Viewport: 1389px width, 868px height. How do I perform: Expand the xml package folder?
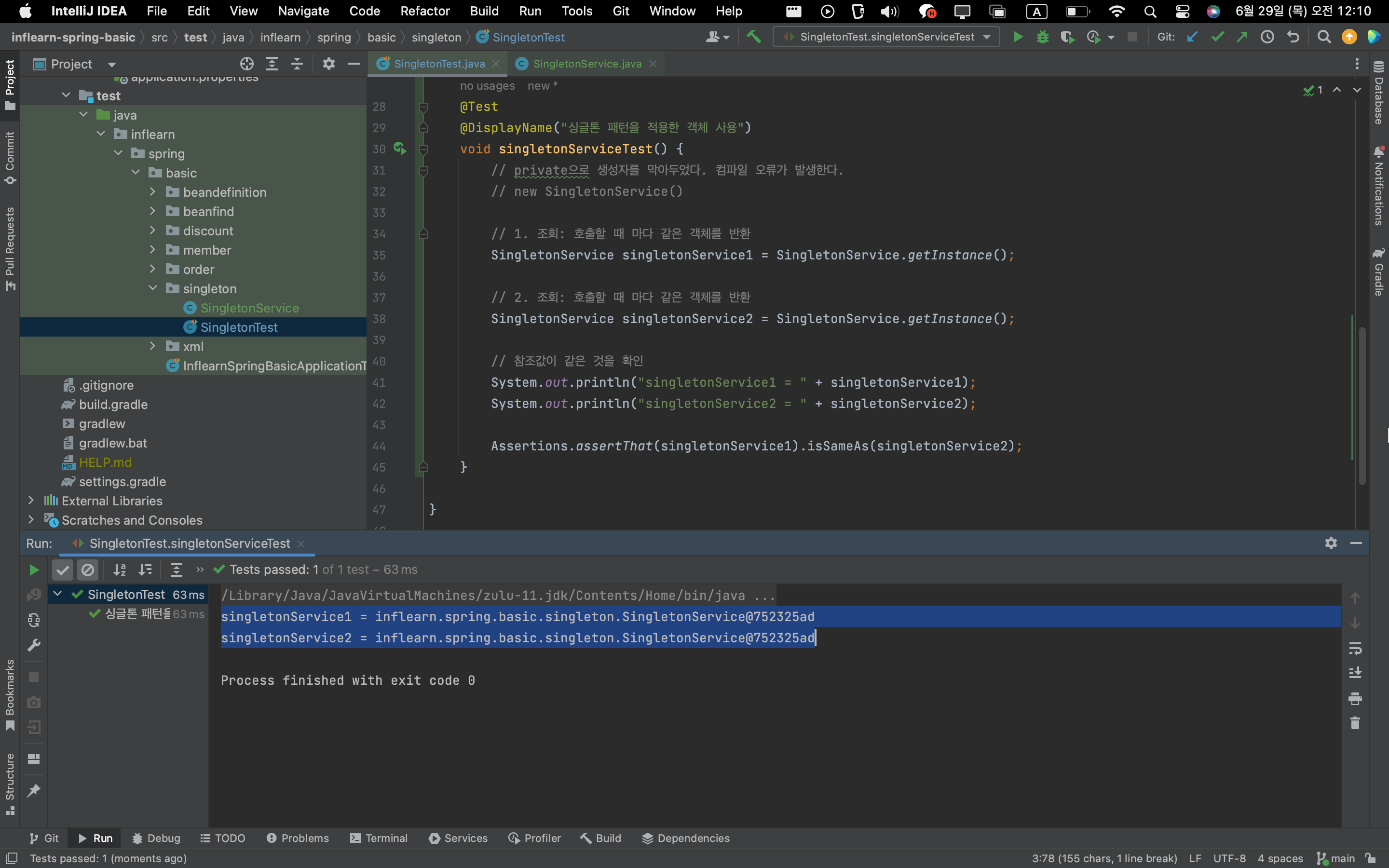point(153,346)
